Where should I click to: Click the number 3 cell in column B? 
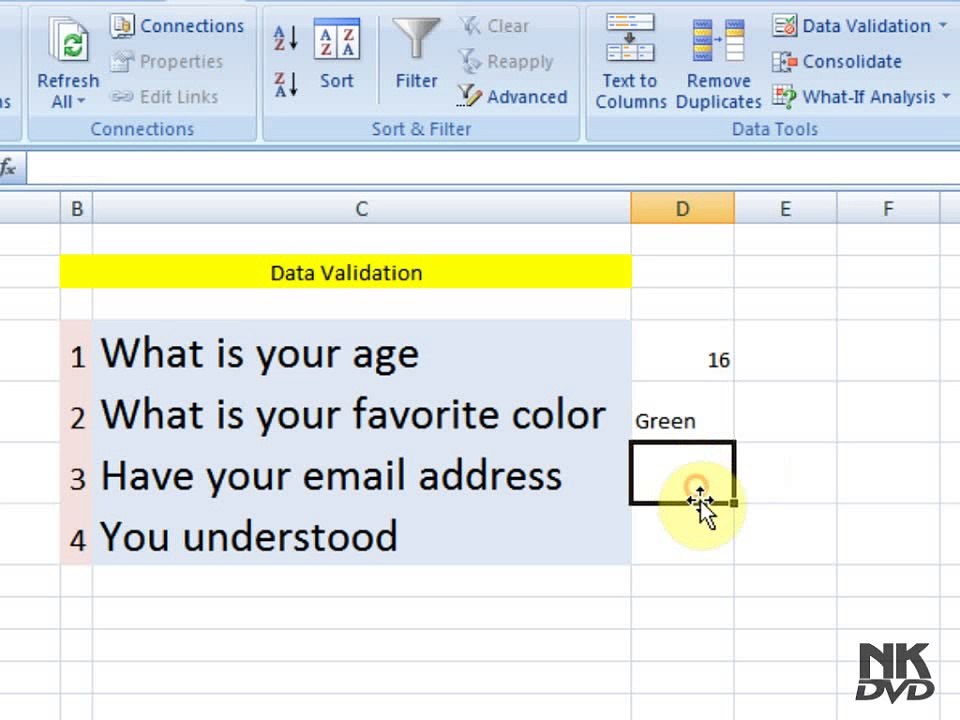77,473
